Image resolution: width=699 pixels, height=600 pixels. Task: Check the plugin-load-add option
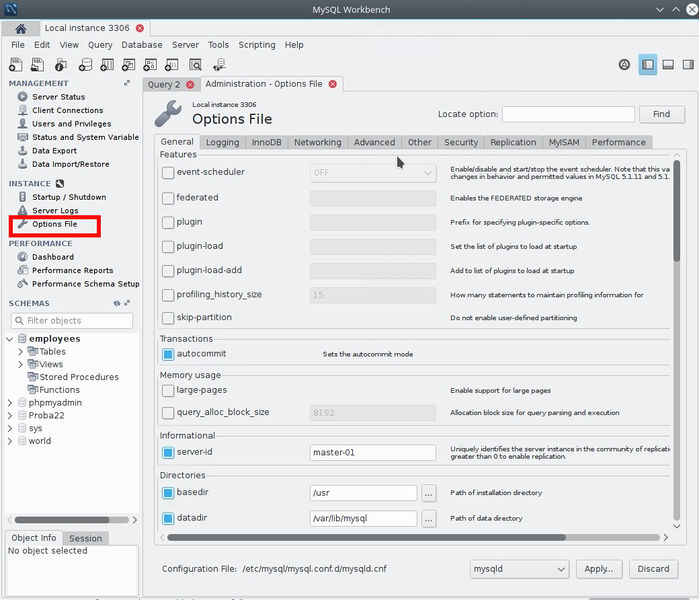click(x=168, y=271)
